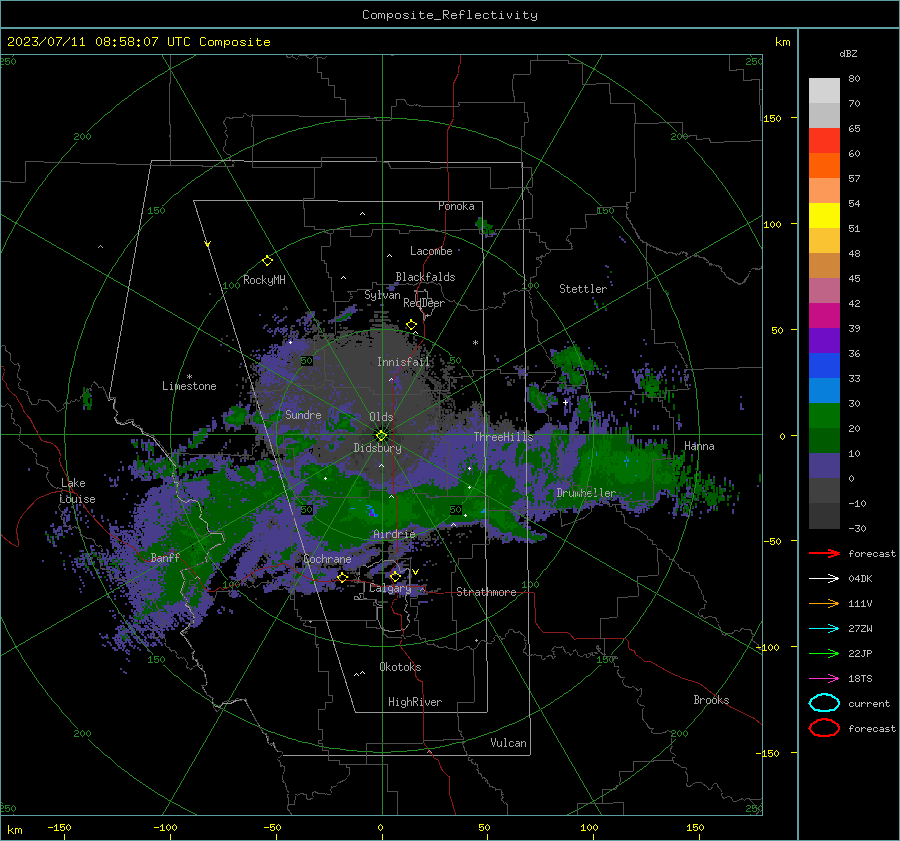This screenshot has width=900, height=841.
Task: Click the -50 tick on right axis
Action: coord(771,541)
